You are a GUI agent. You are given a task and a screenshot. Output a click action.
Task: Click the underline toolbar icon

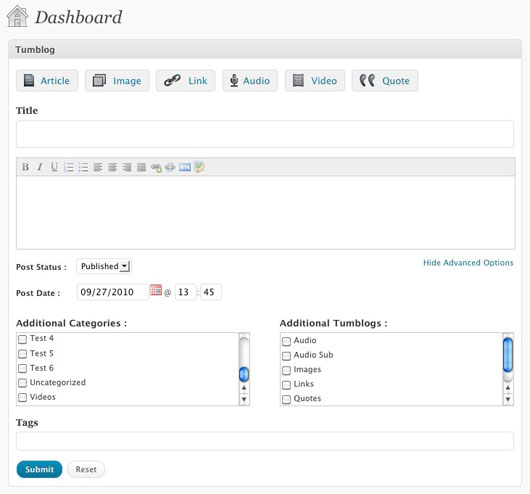[x=54, y=167]
